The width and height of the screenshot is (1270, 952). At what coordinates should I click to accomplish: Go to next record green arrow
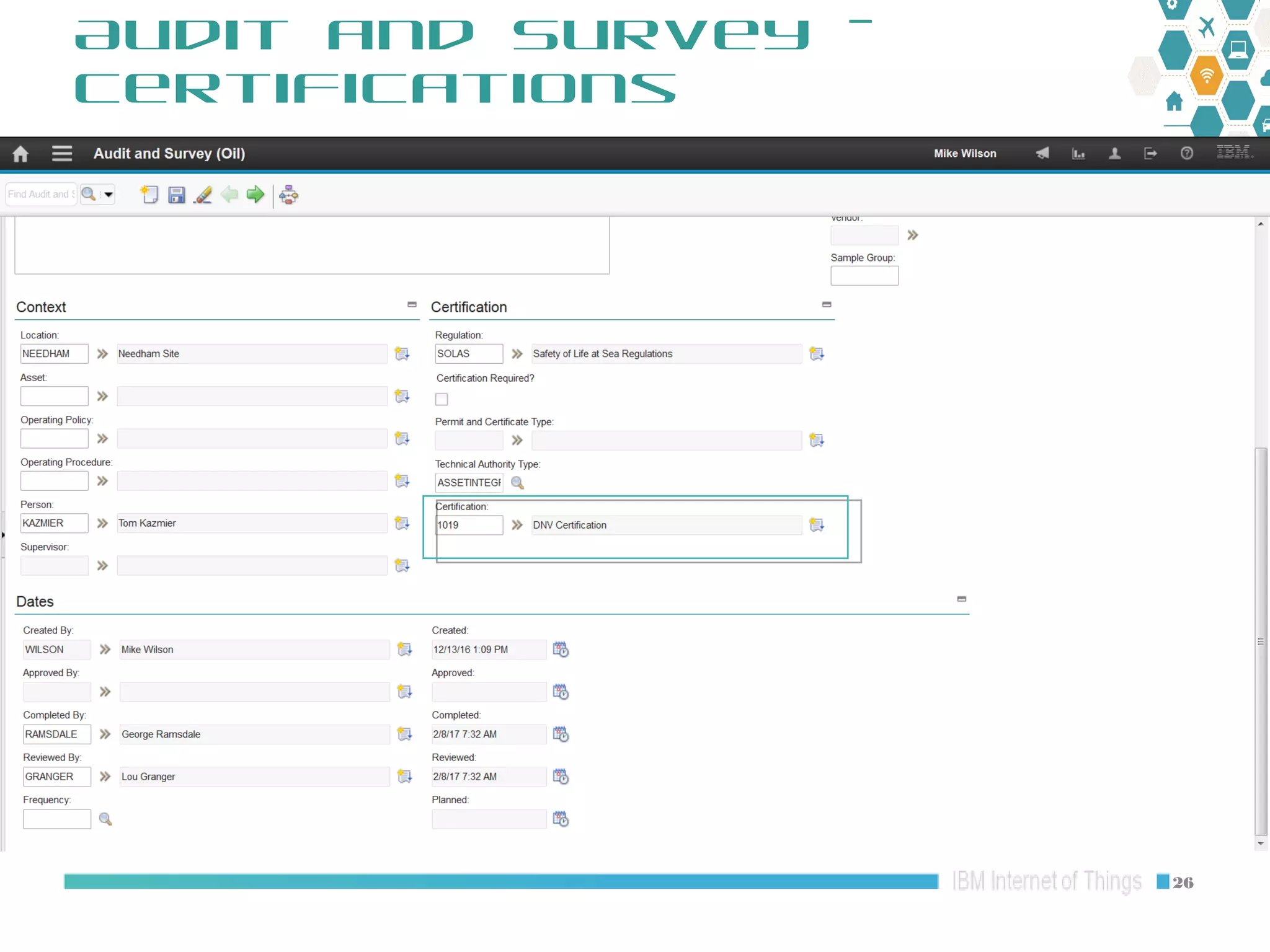tap(255, 195)
